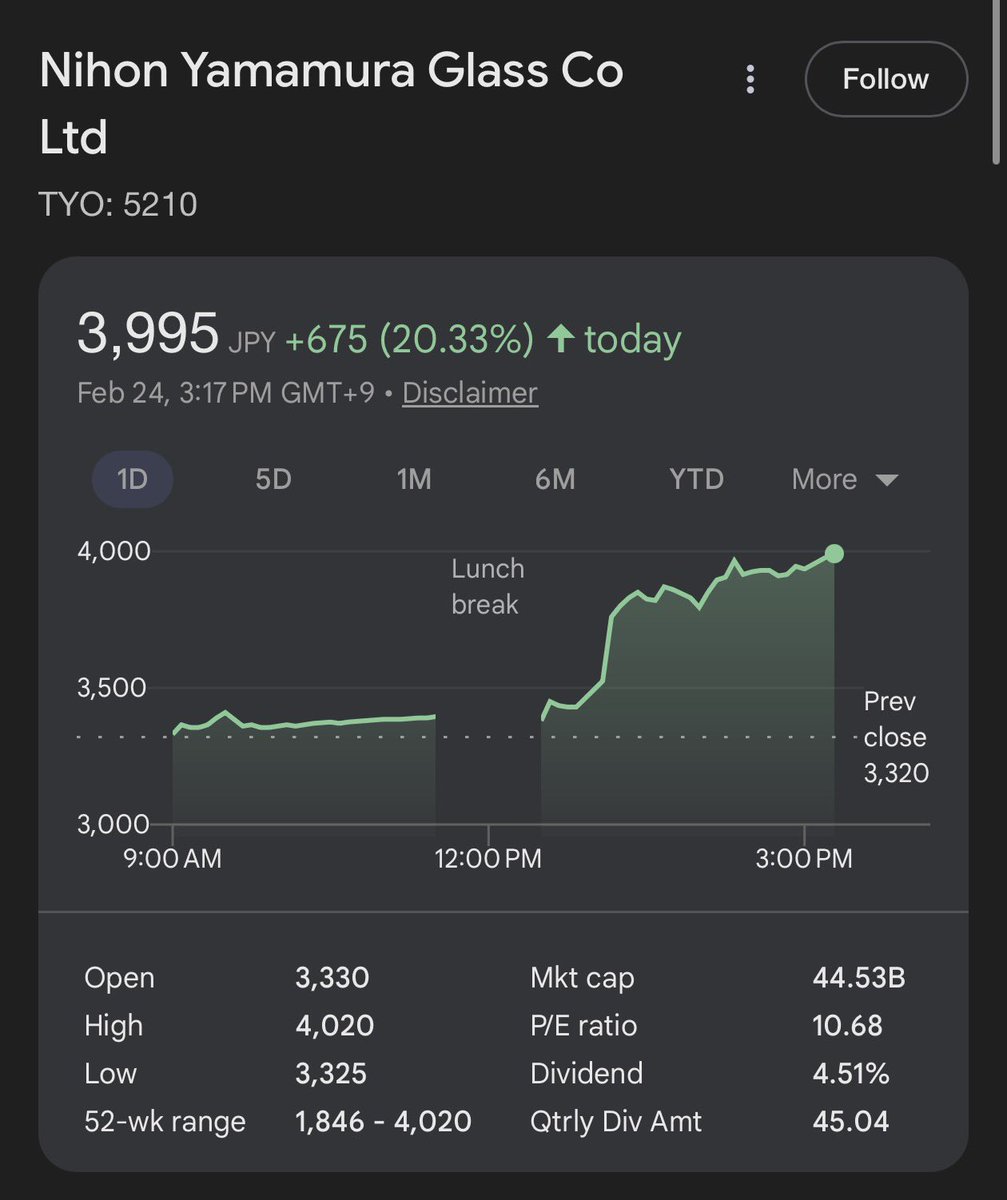Select the company name heading
The height and width of the screenshot is (1200, 1007).
331,105
